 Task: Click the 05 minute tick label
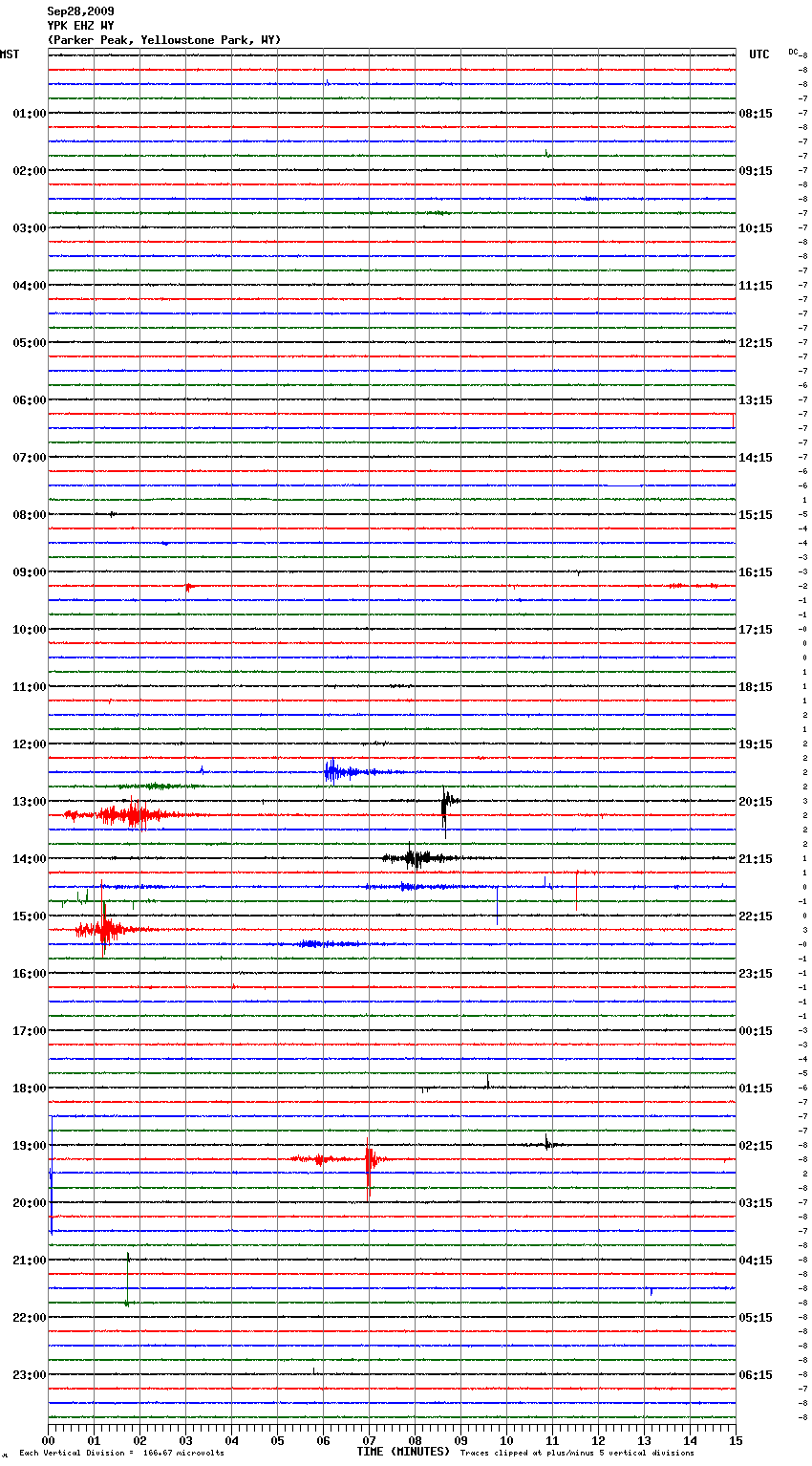pos(277,1440)
